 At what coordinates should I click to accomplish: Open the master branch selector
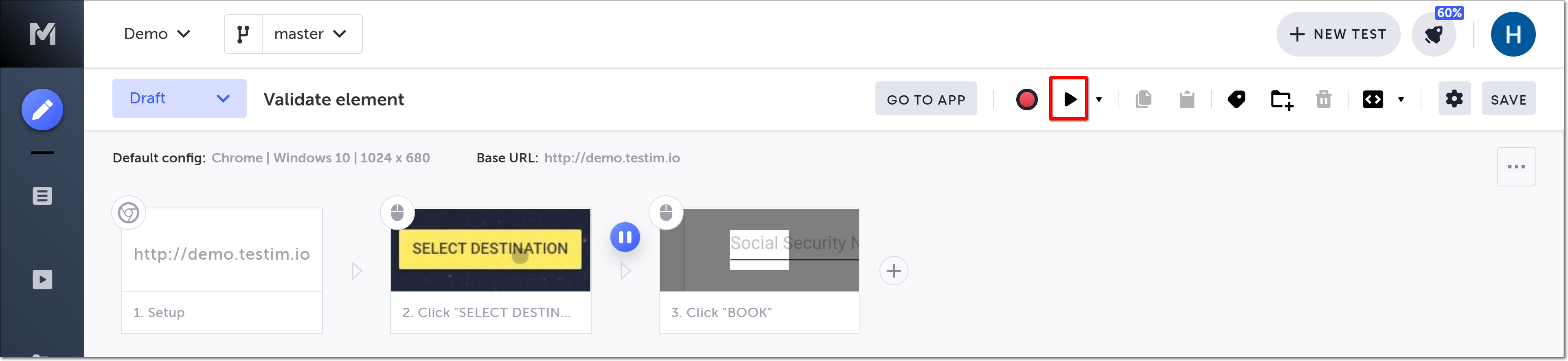tap(311, 34)
